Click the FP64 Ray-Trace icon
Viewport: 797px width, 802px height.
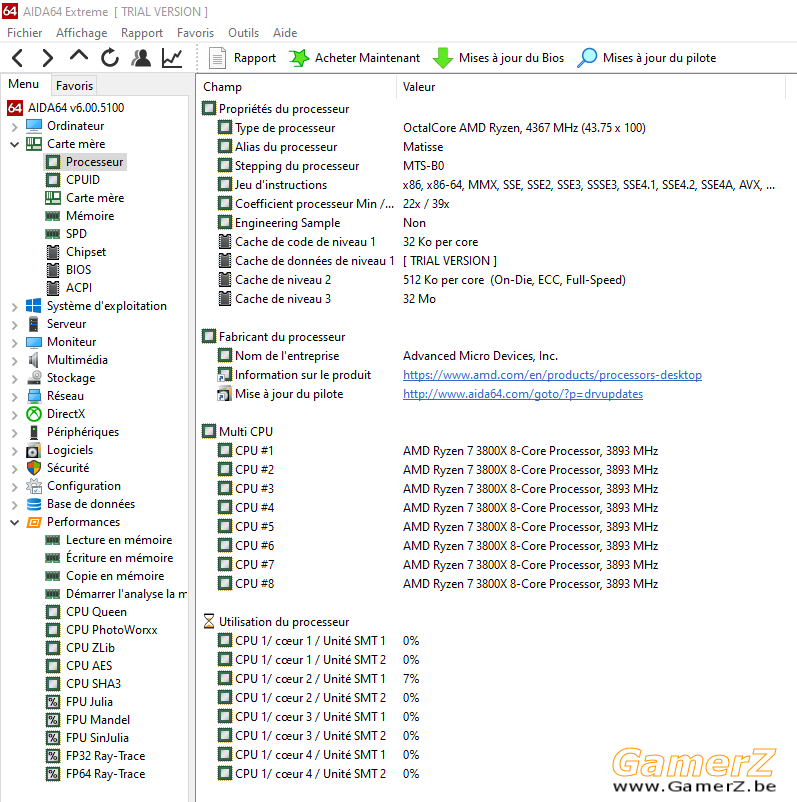(53, 774)
